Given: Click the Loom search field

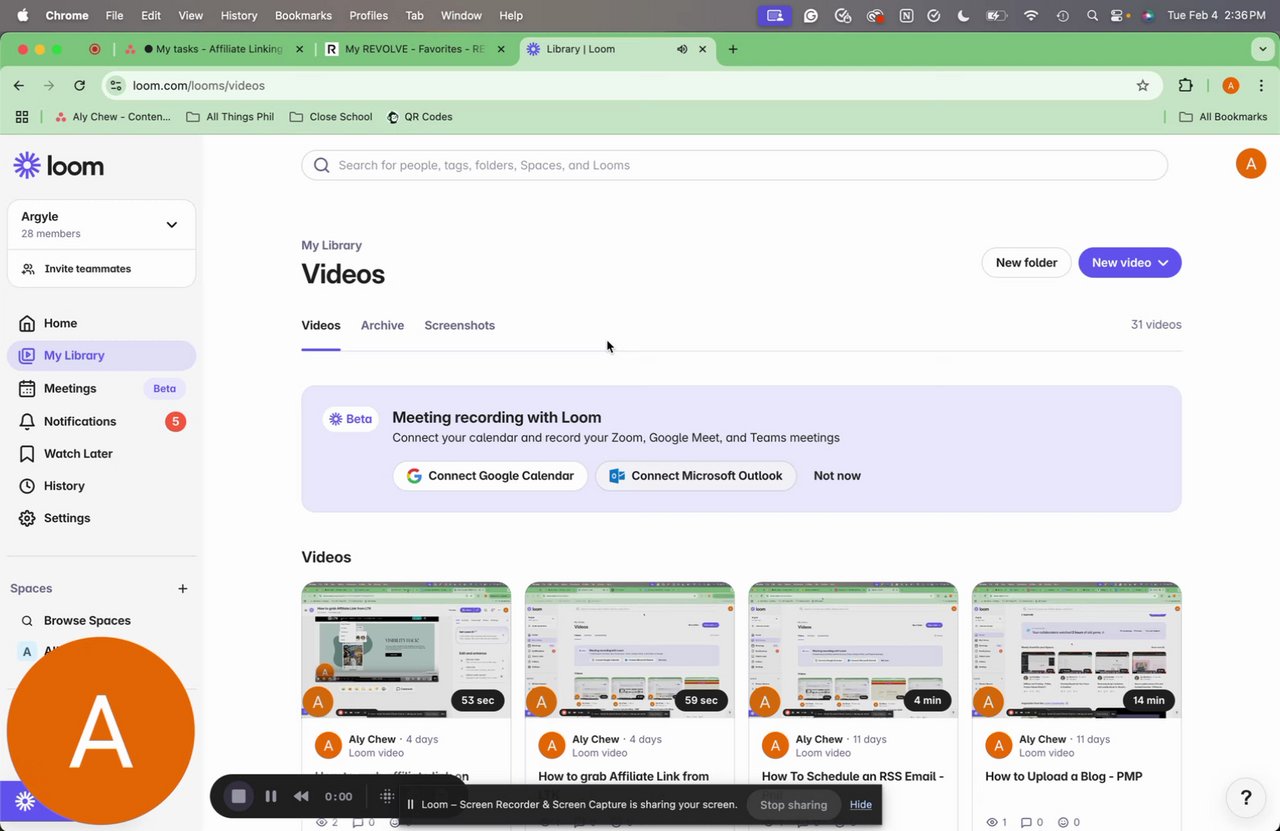Looking at the screenshot, I should 734,165.
